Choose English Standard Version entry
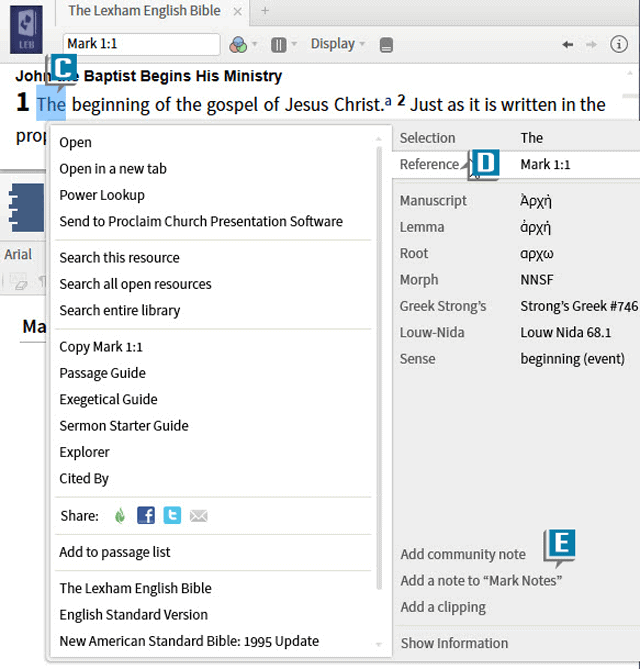This screenshot has width=640, height=669. click(x=134, y=615)
